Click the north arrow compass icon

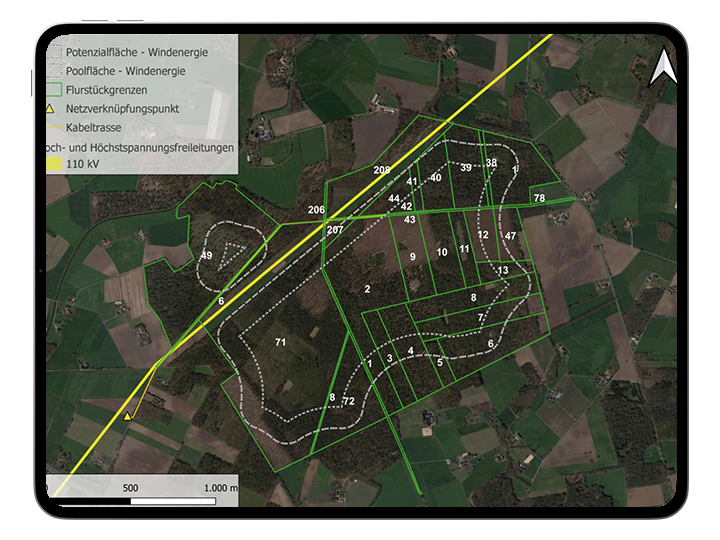click(x=661, y=69)
